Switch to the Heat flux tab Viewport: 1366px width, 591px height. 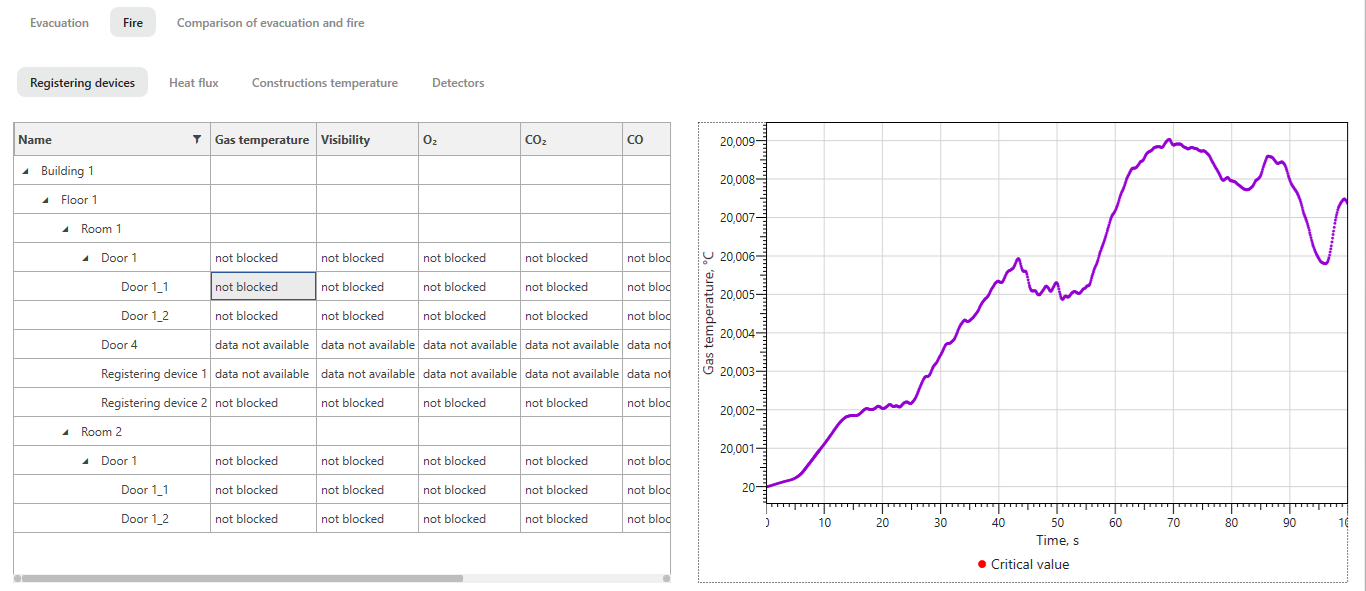click(x=193, y=82)
